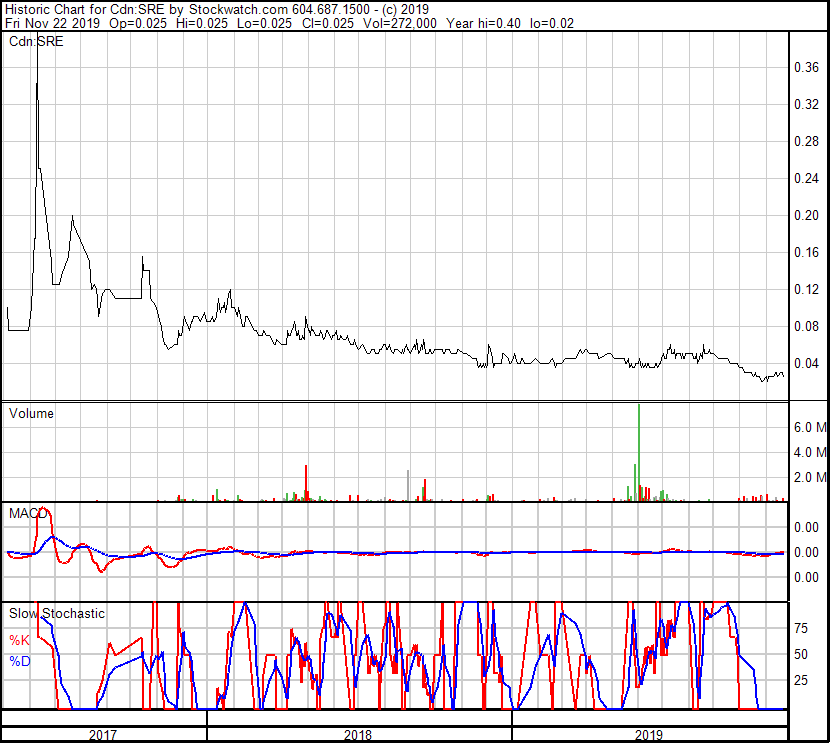Click the 'MACD' panel label
This screenshot has height=743, width=830.
[x=28, y=513]
